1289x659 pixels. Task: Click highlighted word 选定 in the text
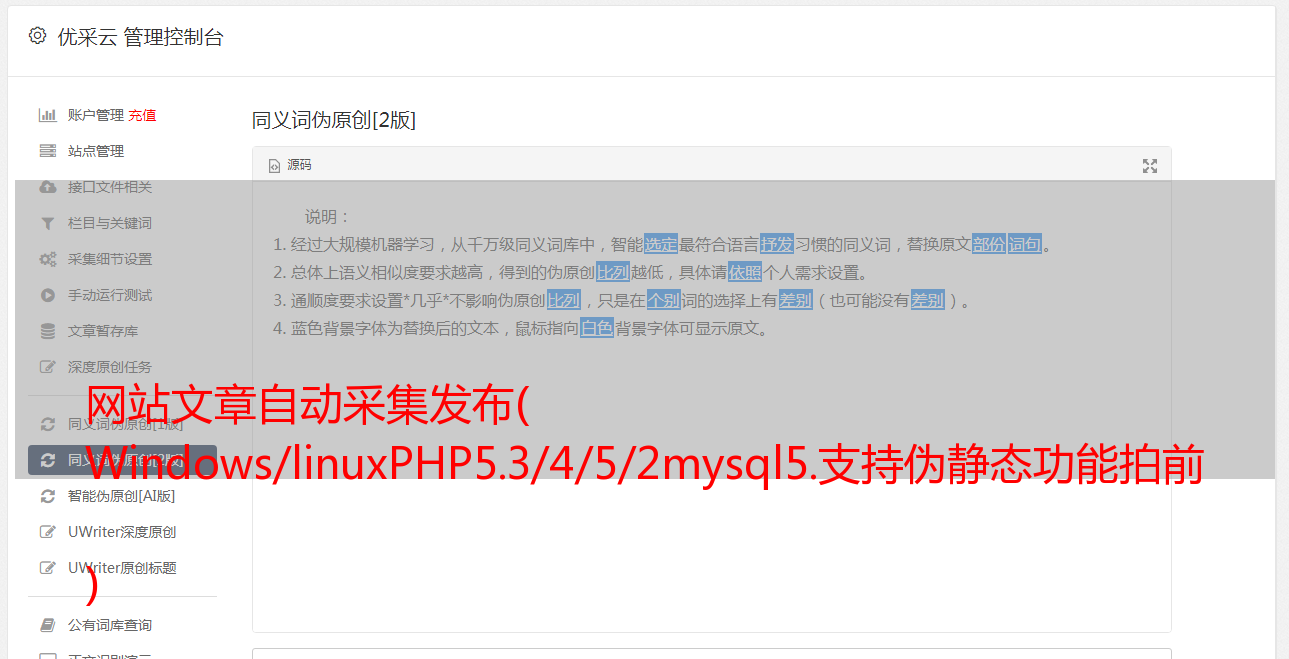pyautogui.click(x=661, y=244)
